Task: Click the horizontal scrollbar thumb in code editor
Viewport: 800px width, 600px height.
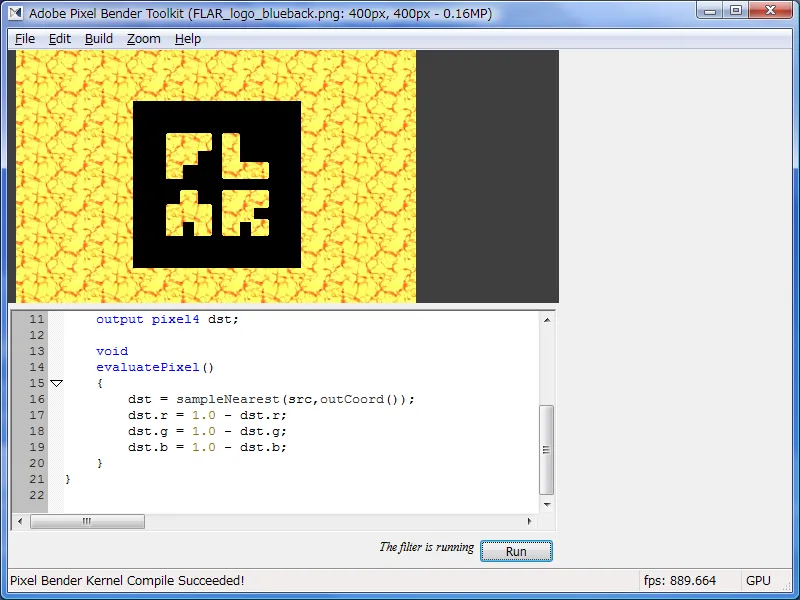Action: [87, 521]
